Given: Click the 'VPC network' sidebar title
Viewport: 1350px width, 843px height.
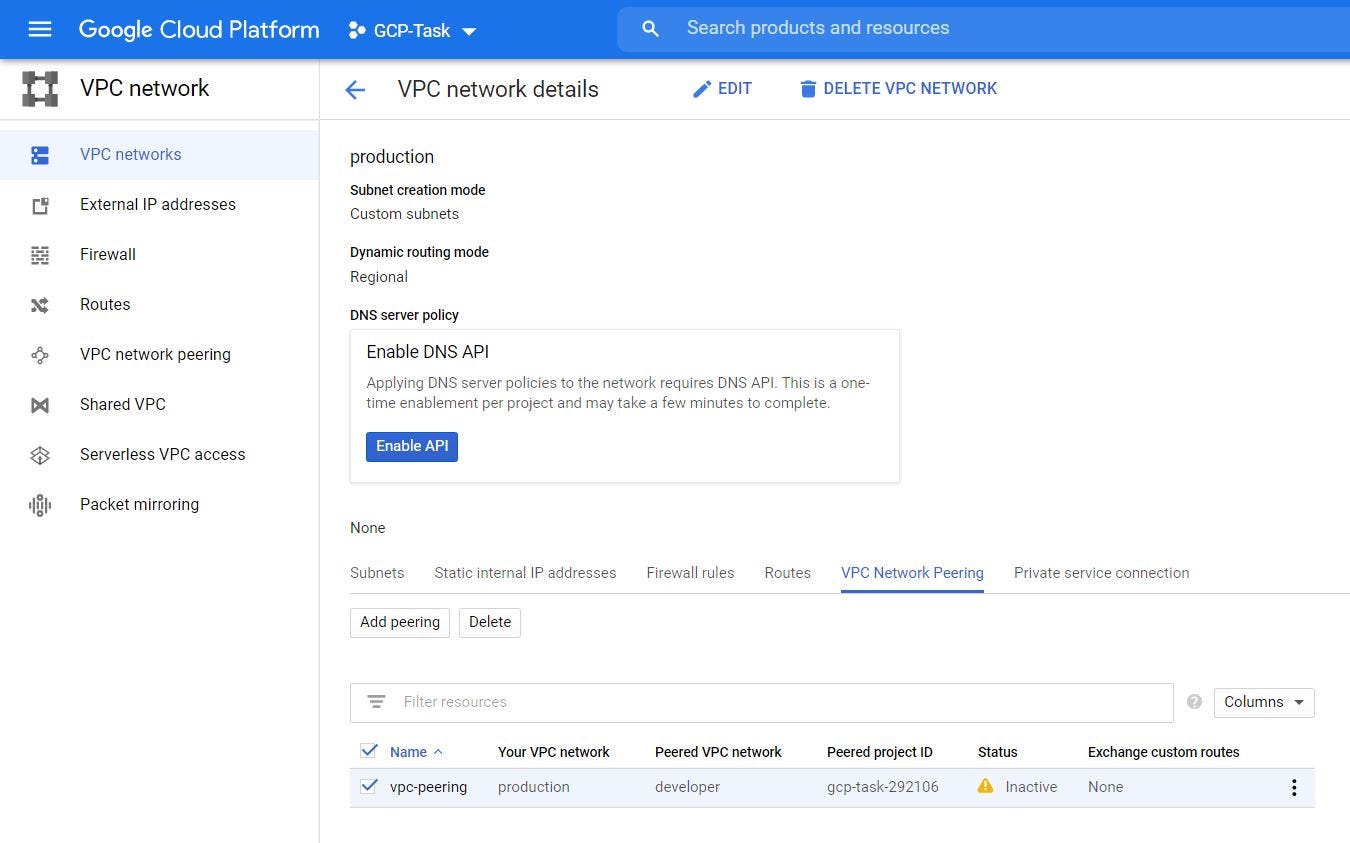Looking at the screenshot, I should pyautogui.click(x=145, y=88).
